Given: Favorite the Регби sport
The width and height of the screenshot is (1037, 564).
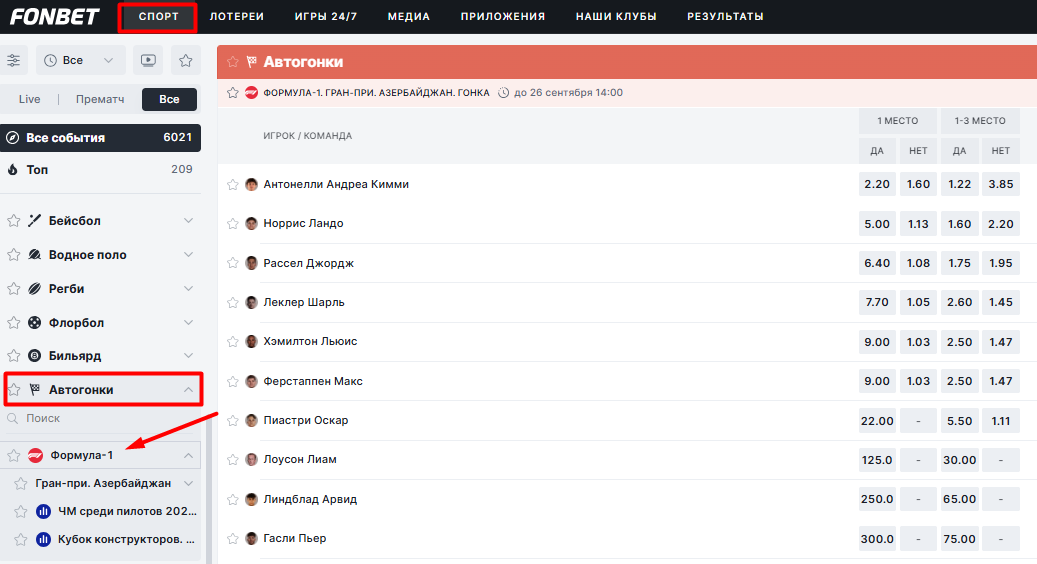Looking at the screenshot, I should point(13,289).
